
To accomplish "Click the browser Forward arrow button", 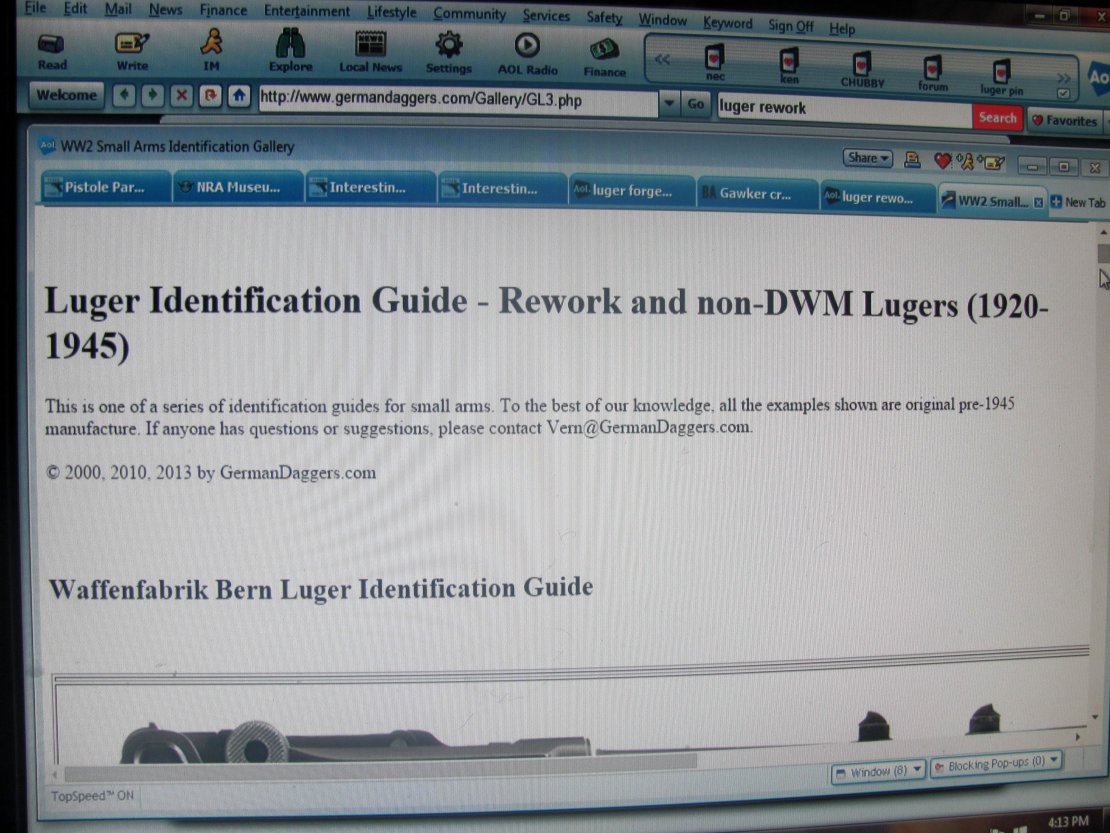I will (x=152, y=95).
